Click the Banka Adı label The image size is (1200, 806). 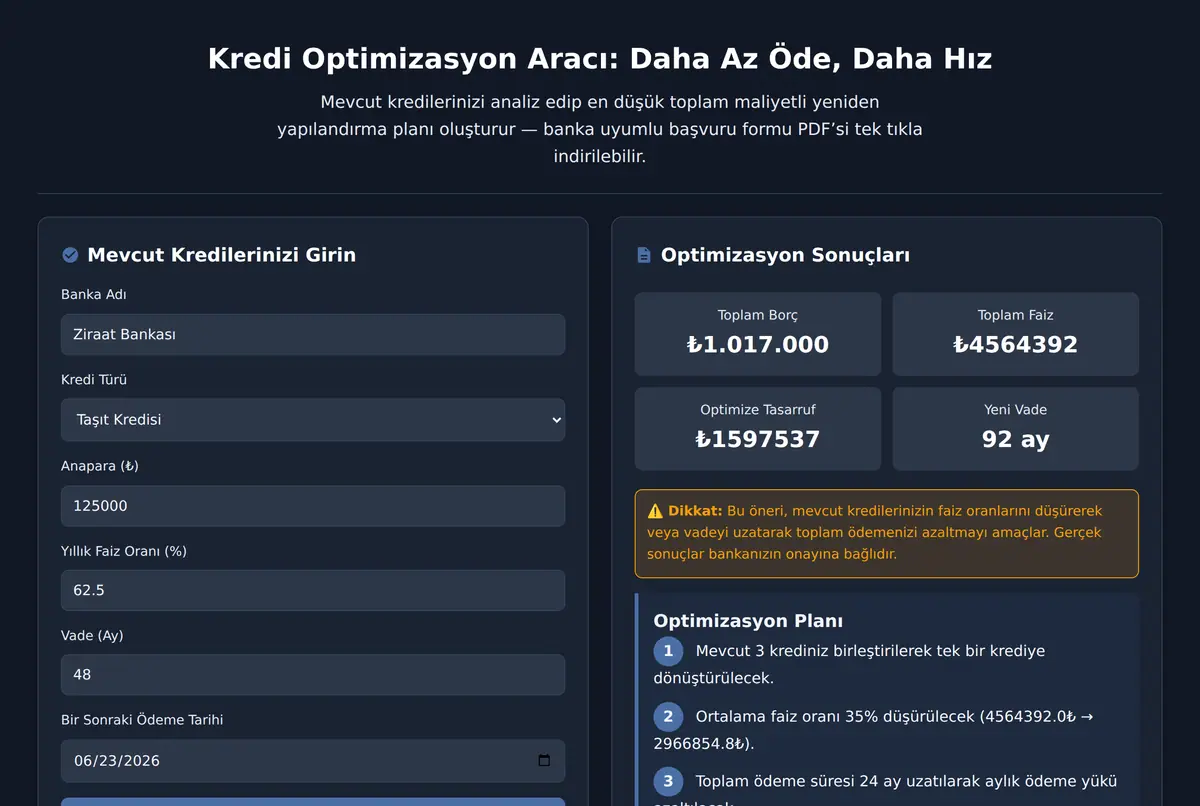(94, 295)
